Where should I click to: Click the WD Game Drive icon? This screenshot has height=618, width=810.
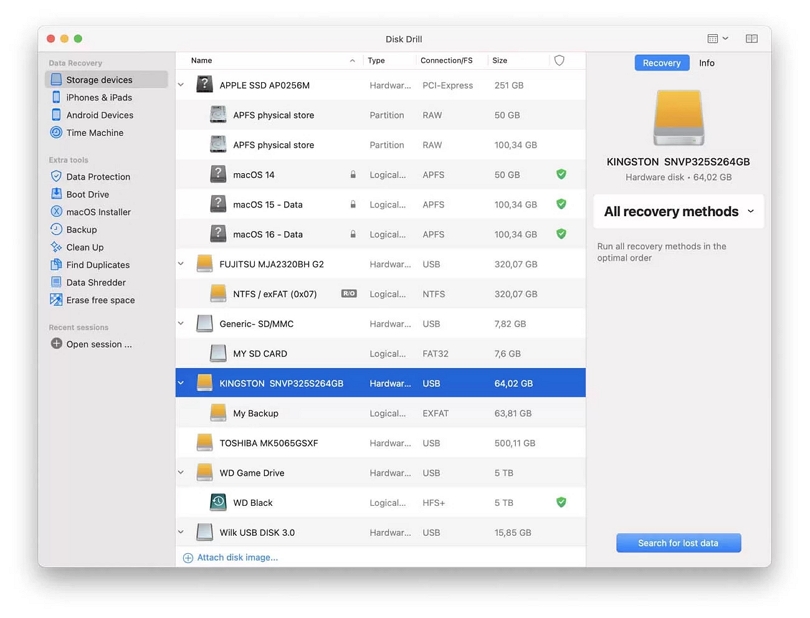(205, 472)
